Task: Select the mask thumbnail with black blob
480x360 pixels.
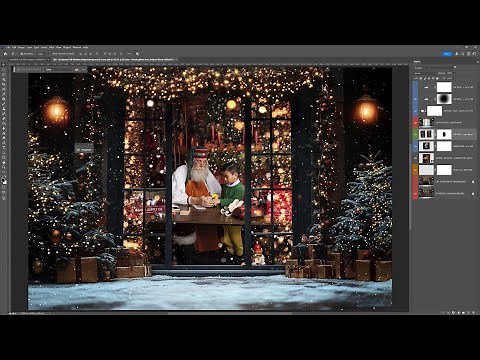Action: (444, 134)
